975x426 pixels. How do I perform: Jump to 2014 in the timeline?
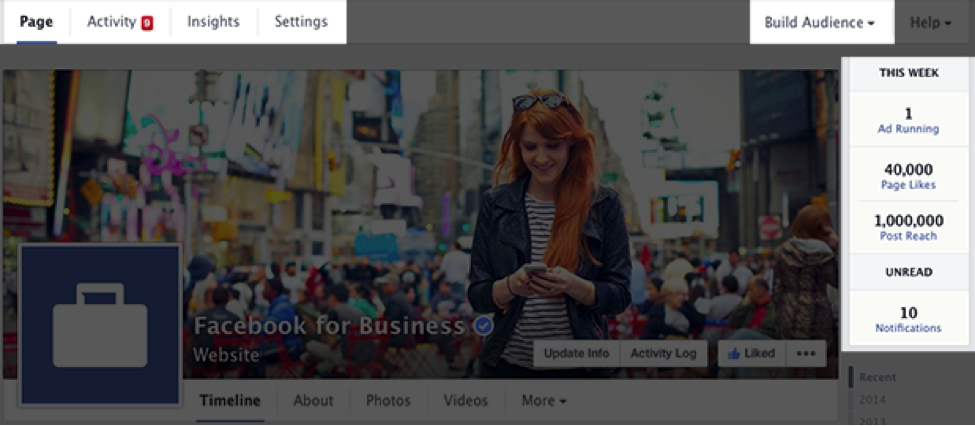[872, 399]
